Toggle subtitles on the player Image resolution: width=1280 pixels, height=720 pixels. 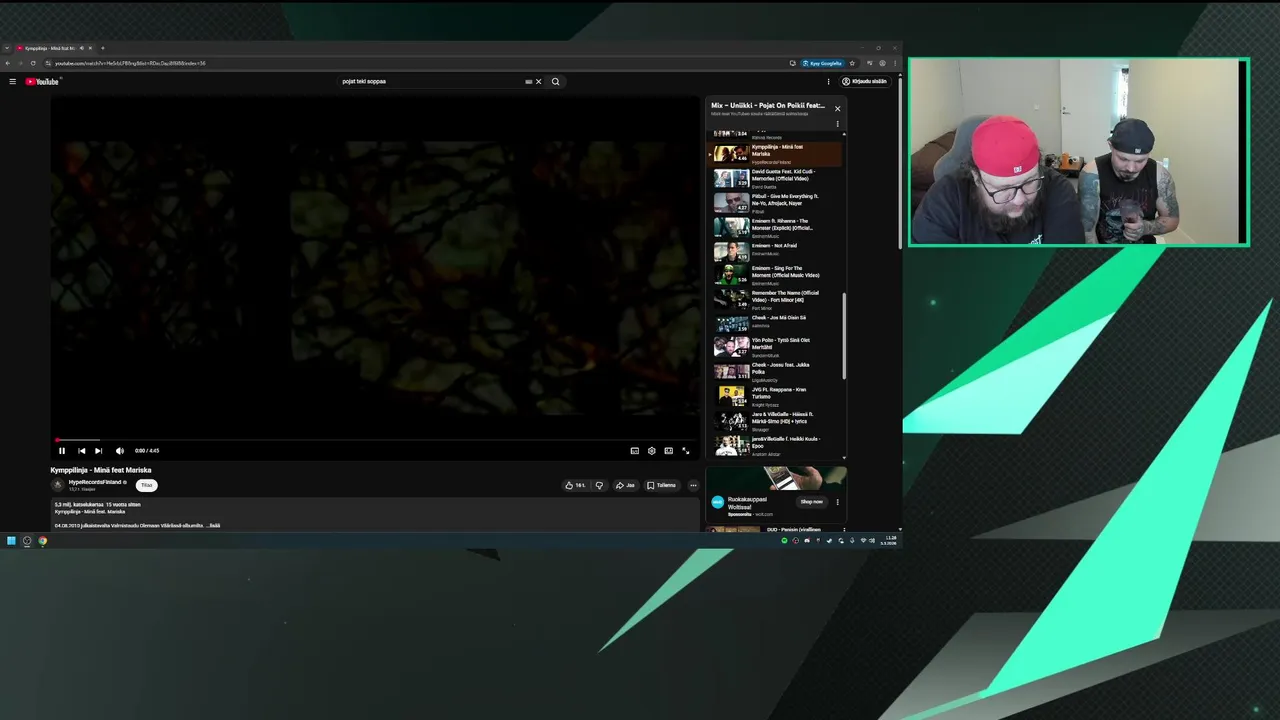coord(634,450)
